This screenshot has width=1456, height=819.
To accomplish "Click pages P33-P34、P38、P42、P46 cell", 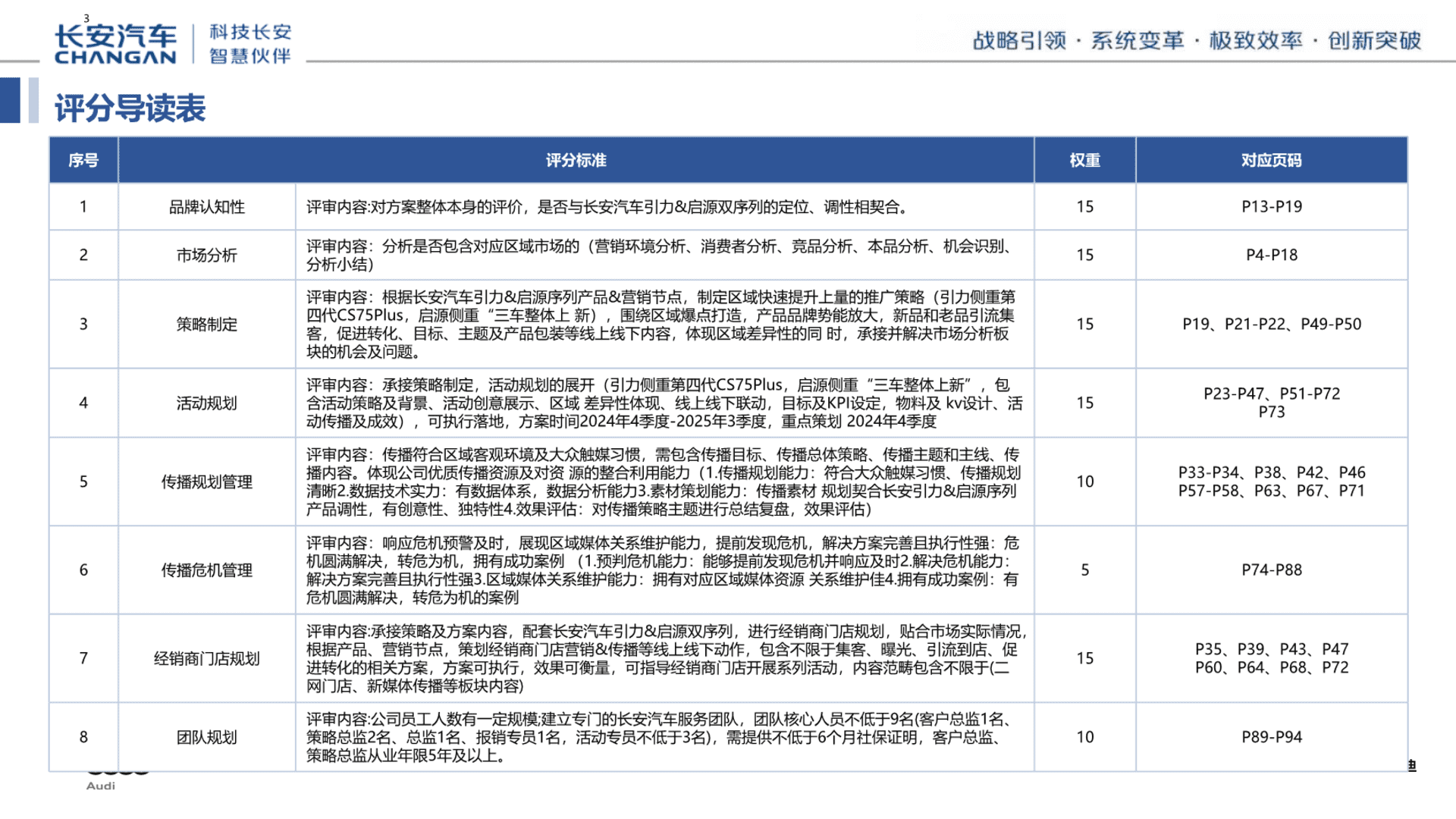I will 1272,482.
